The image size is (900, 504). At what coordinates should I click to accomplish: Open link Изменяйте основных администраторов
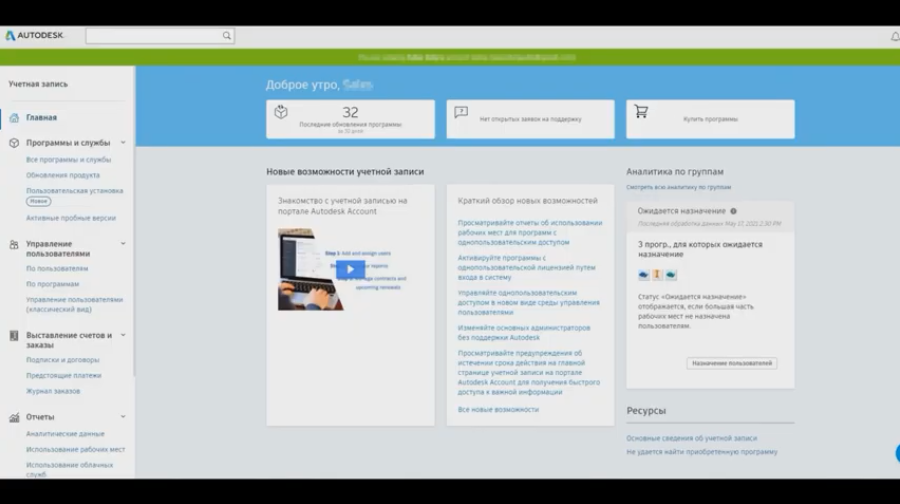[523, 333]
